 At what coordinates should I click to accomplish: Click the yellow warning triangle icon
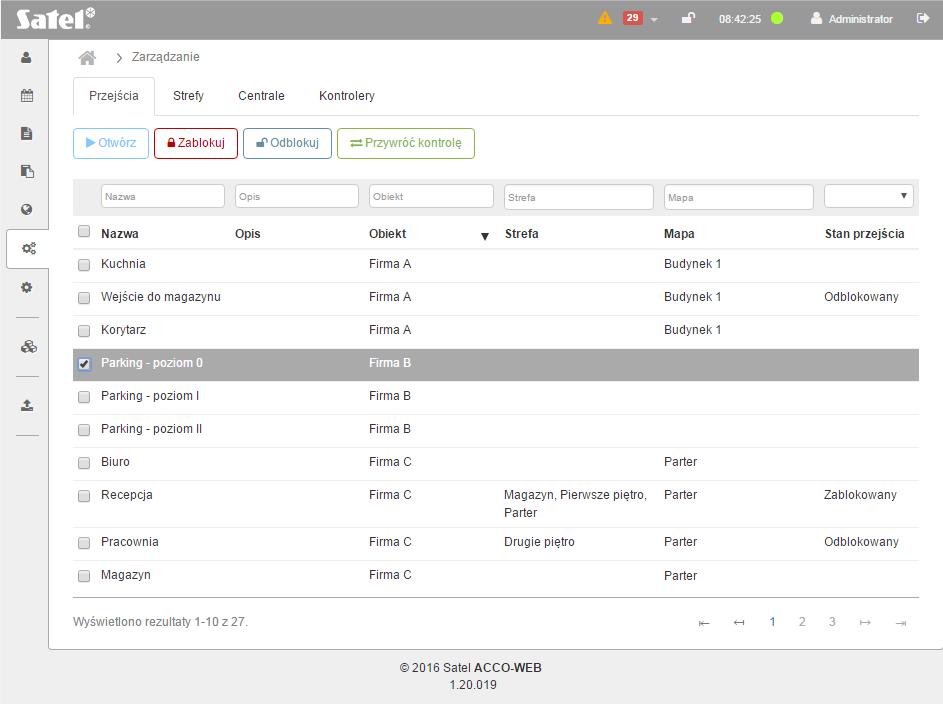coord(605,18)
